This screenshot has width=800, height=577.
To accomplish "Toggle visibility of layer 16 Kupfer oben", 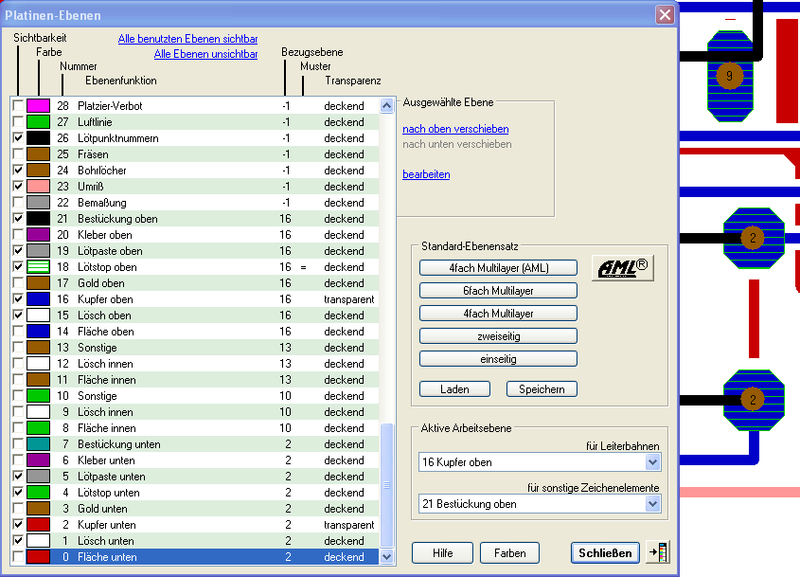I will pos(18,299).
